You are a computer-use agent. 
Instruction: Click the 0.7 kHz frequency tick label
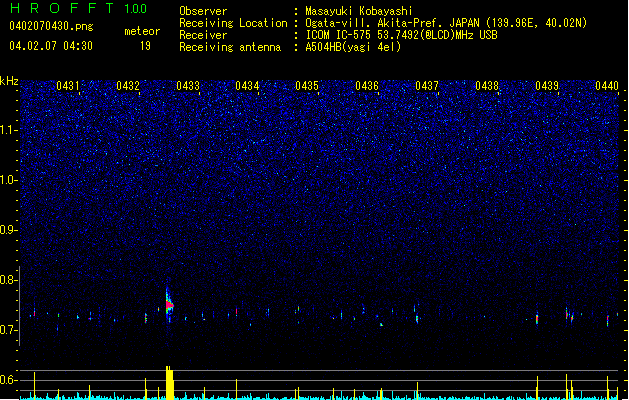[x=8, y=330]
